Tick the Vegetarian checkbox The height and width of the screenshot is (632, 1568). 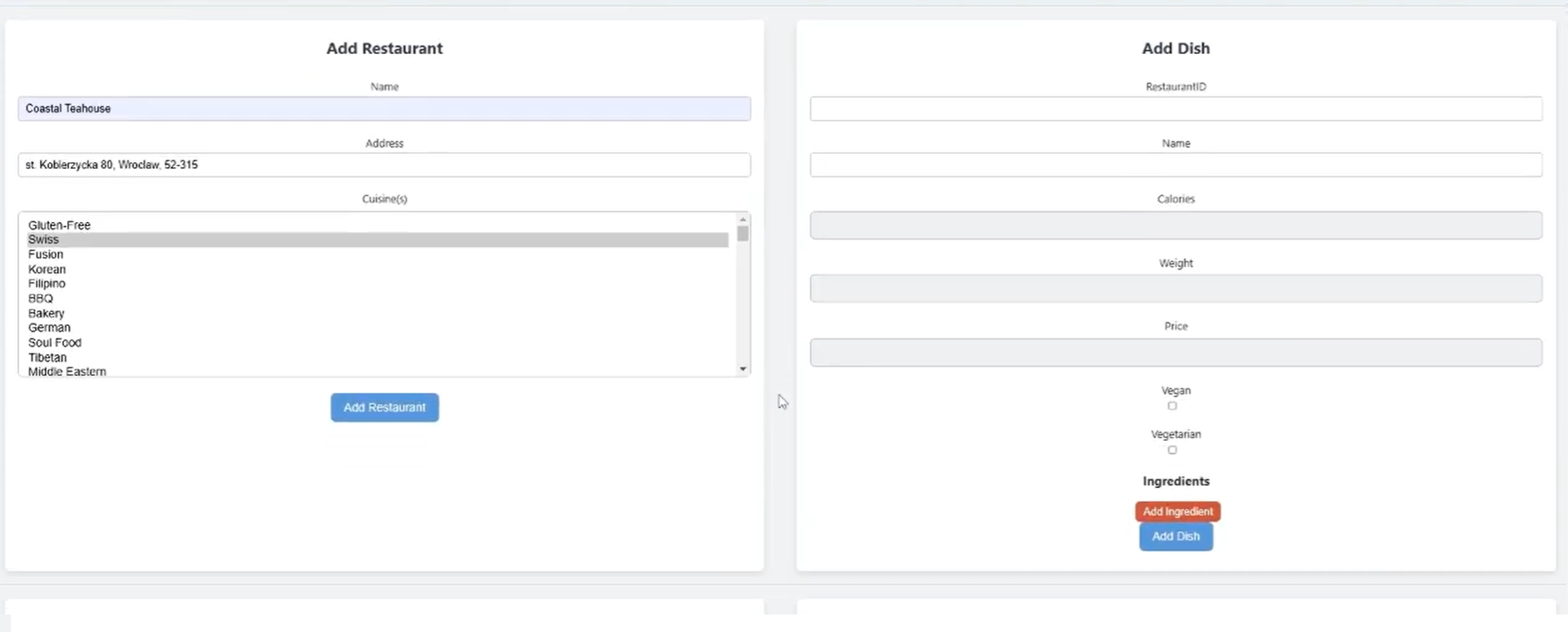(x=1172, y=450)
